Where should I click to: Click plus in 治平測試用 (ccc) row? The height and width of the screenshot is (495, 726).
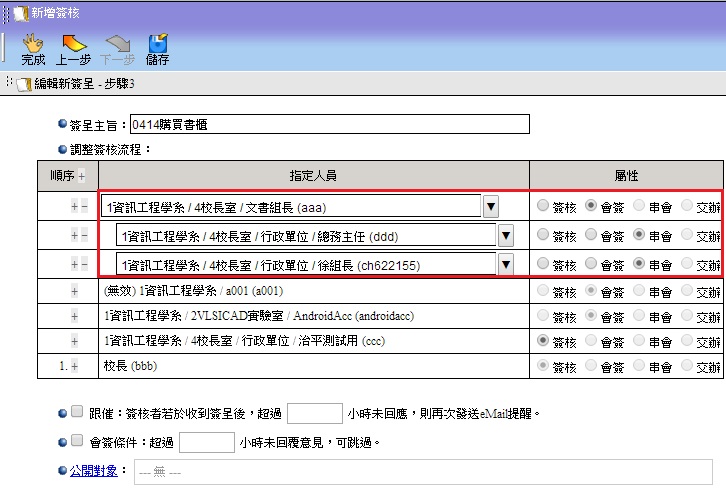74,341
